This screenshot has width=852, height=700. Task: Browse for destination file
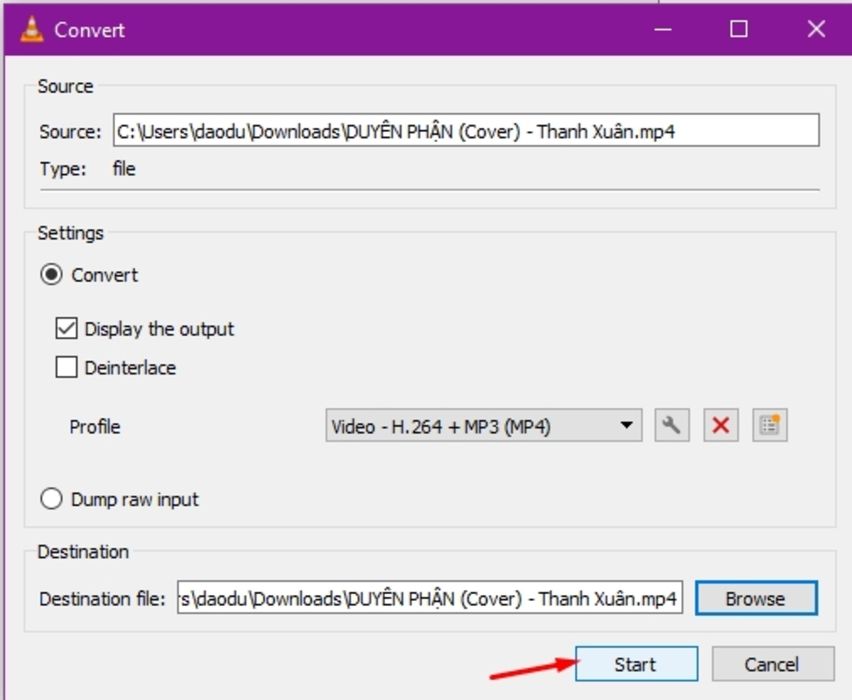coord(756,598)
